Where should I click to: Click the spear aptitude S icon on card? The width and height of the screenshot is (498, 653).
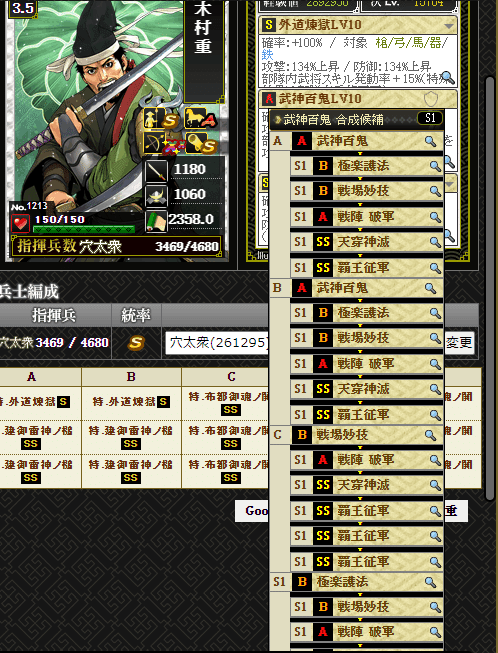click(160, 119)
